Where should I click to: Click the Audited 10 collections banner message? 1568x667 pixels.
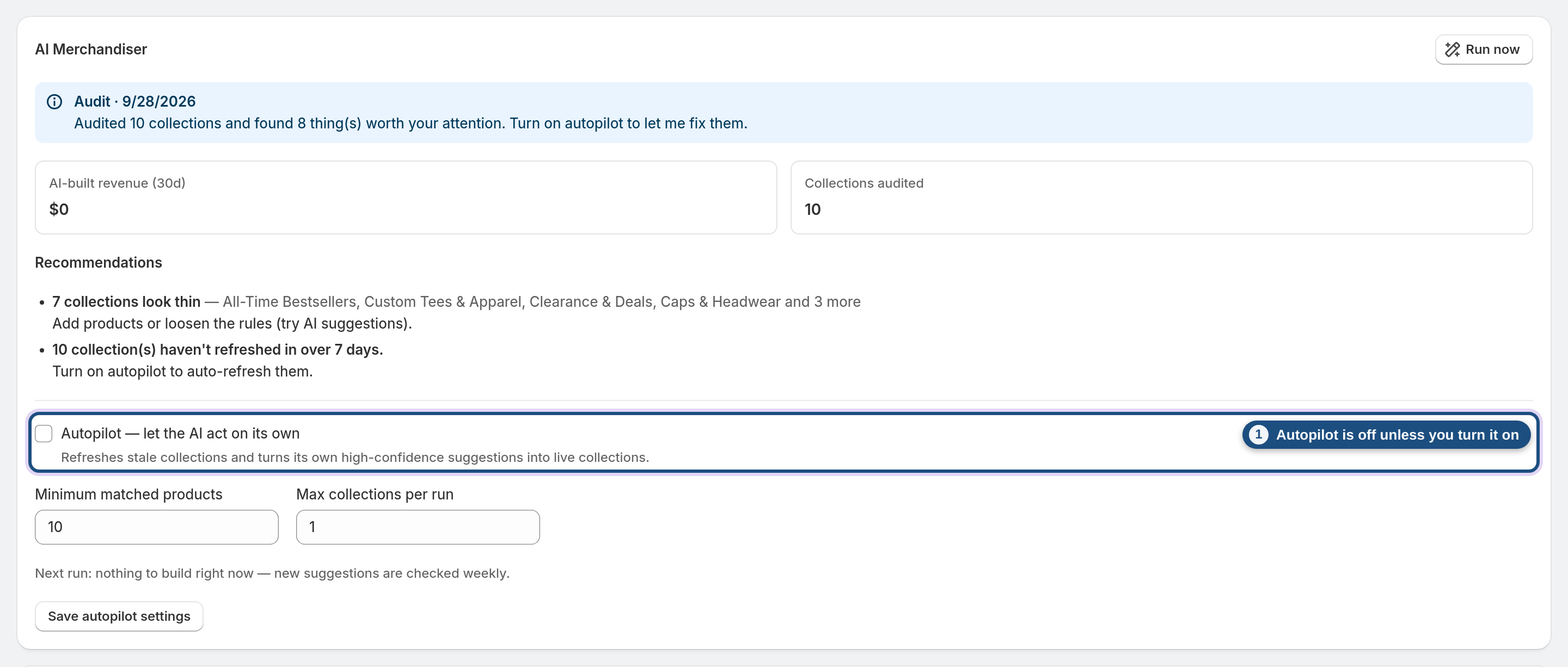(411, 123)
